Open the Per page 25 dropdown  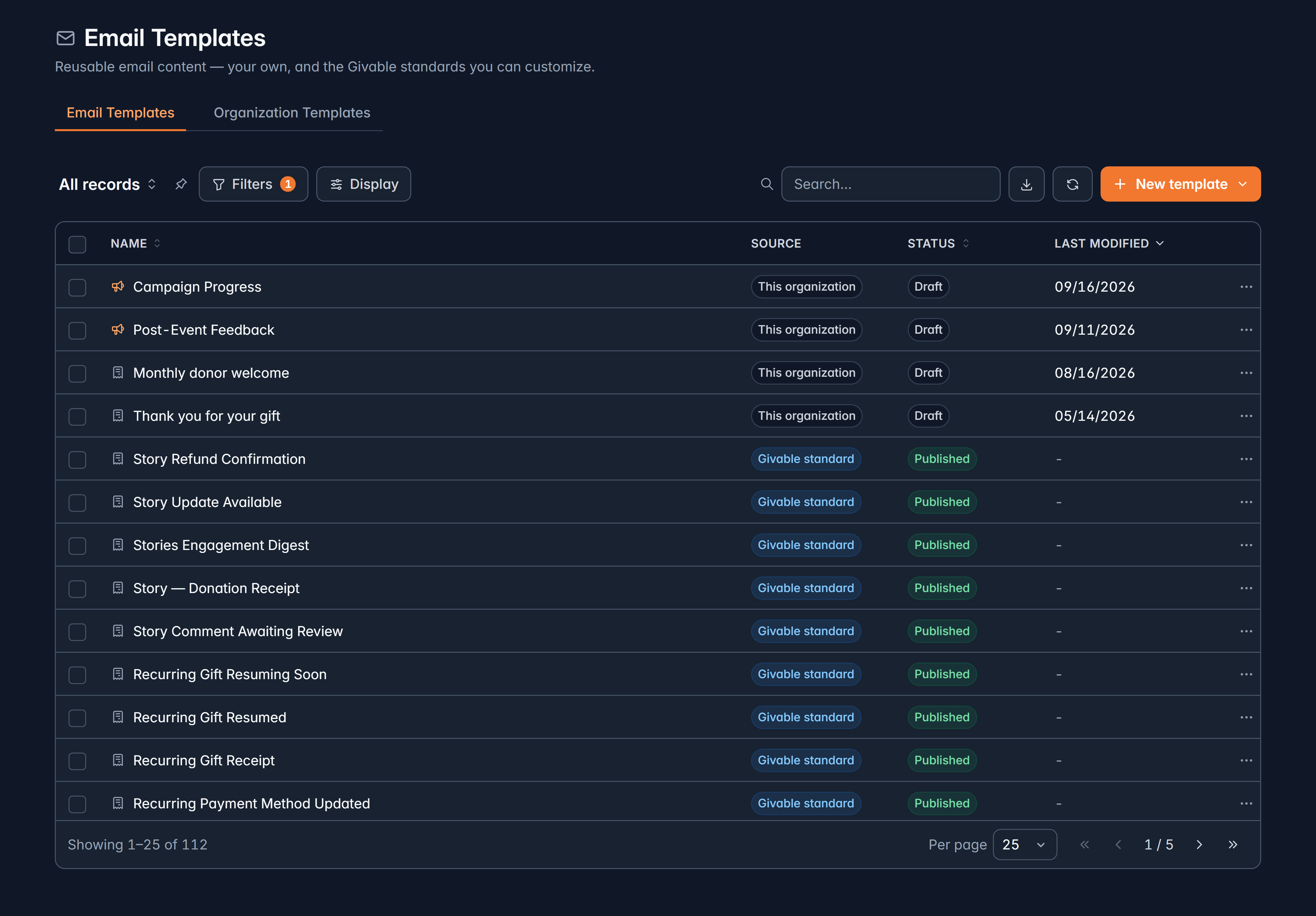click(1024, 844)
